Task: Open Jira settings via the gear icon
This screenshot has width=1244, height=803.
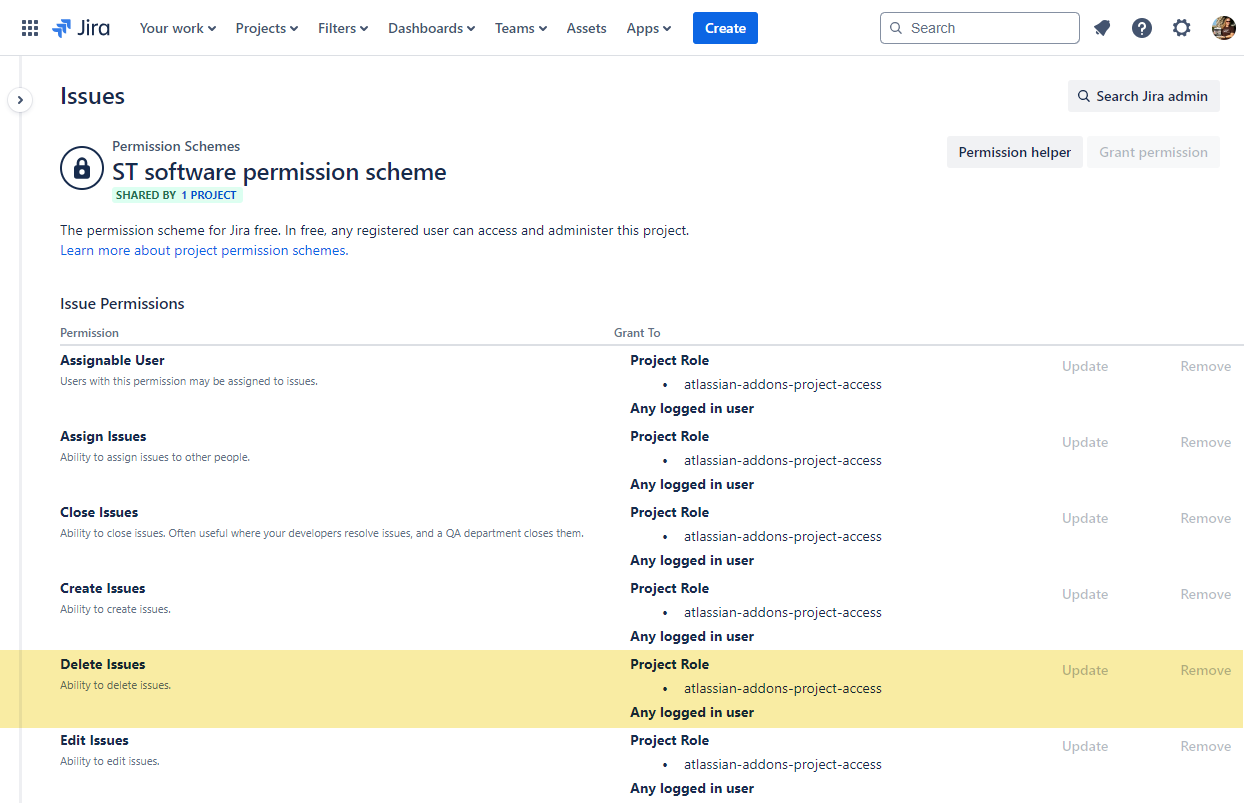Action: 1182,28
